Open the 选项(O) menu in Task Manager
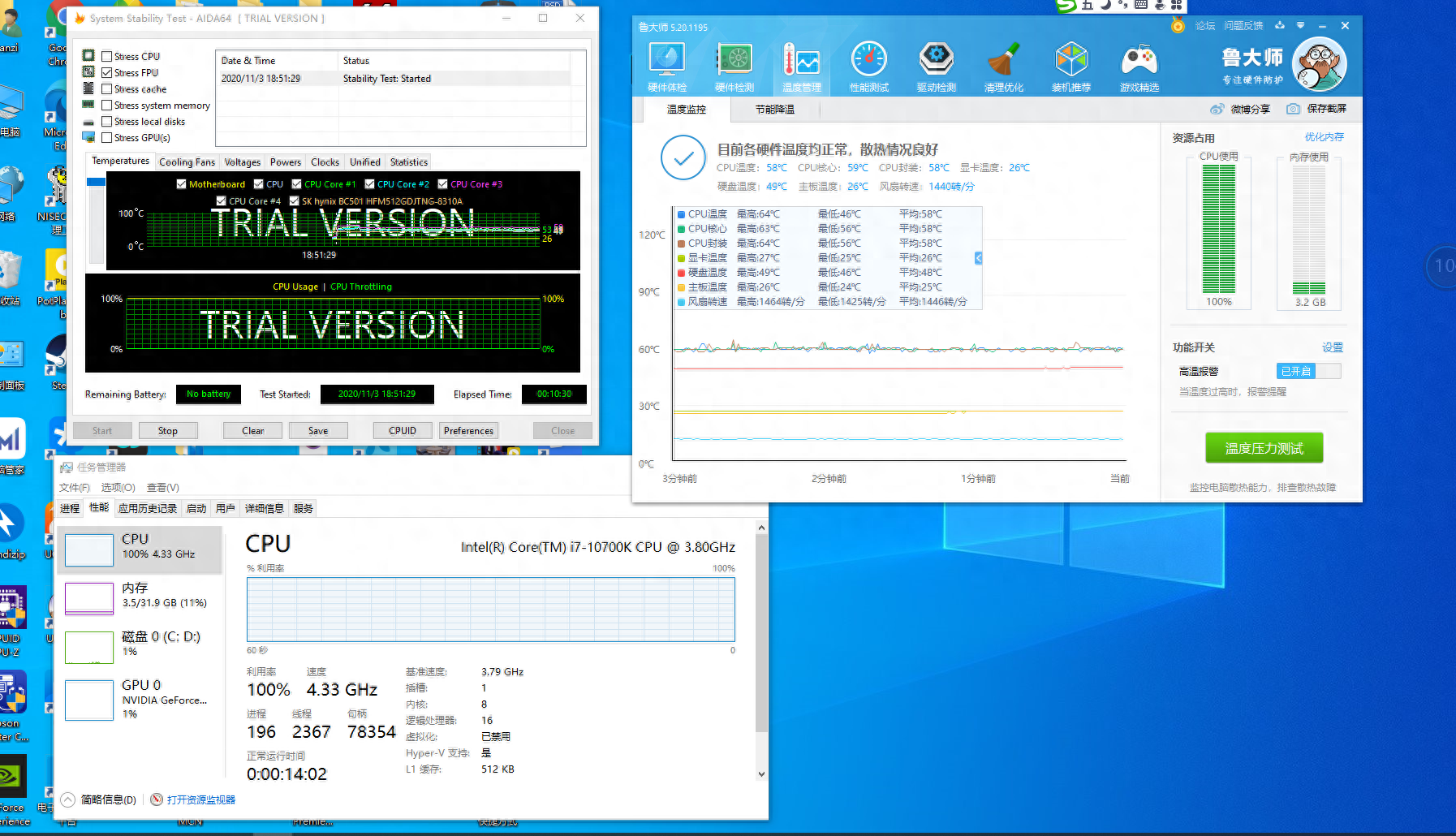 (x=118, y=488)
